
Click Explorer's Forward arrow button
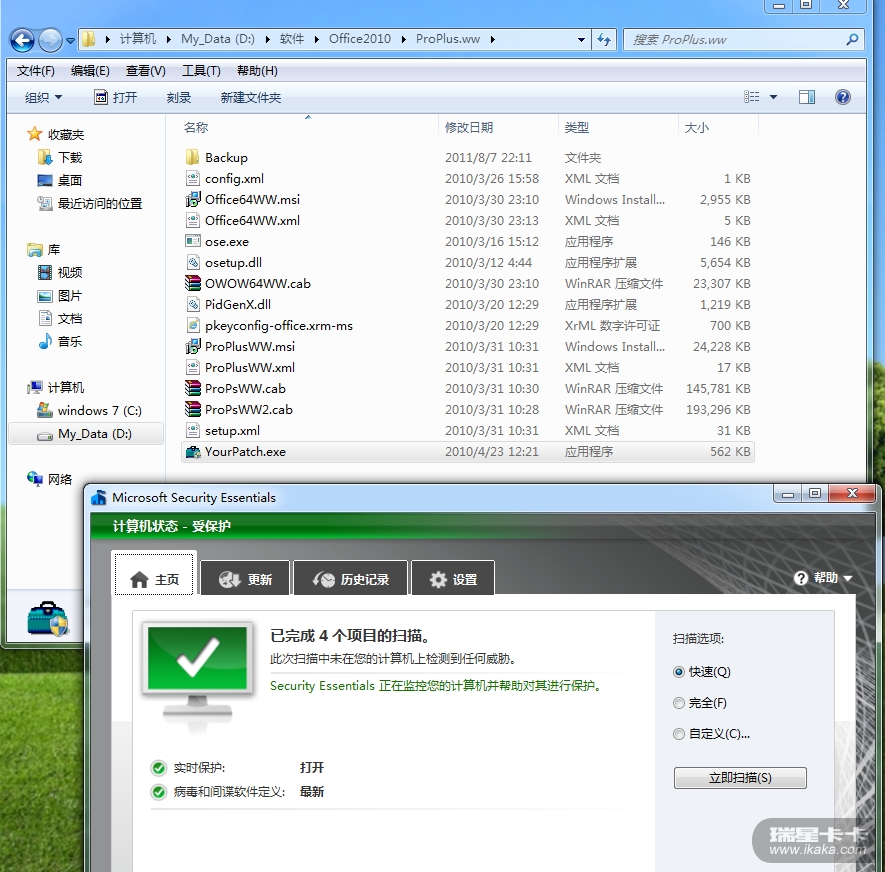click(x=50, y=40)
